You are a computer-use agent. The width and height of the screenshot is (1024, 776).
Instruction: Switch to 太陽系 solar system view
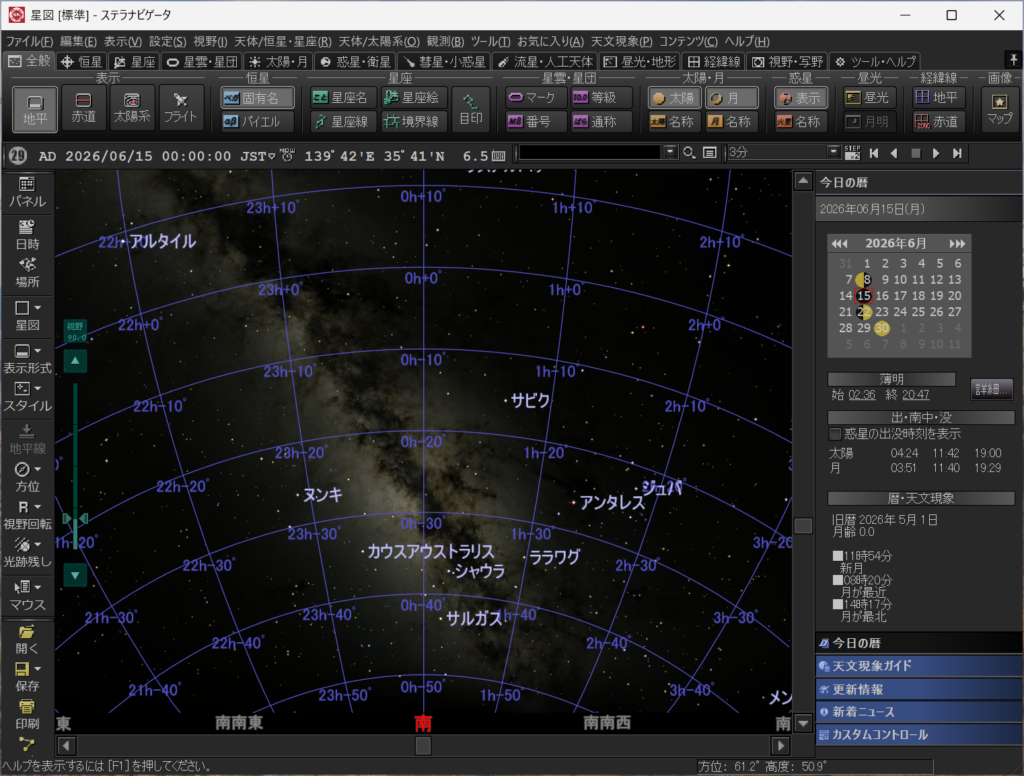(x=132, y=108)
